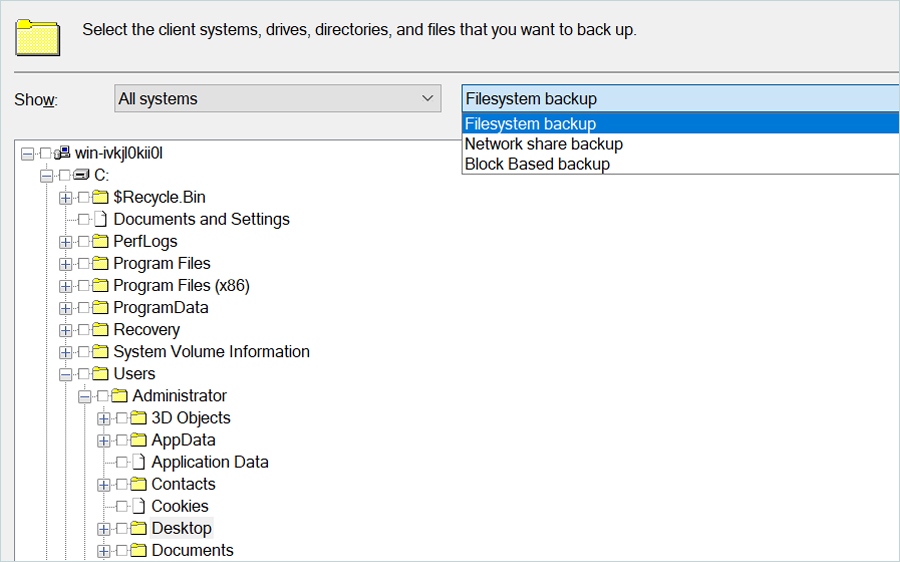Check the Desktop folder checkbox
Viewport: 900px width, 562px height.
click(122, 528)
